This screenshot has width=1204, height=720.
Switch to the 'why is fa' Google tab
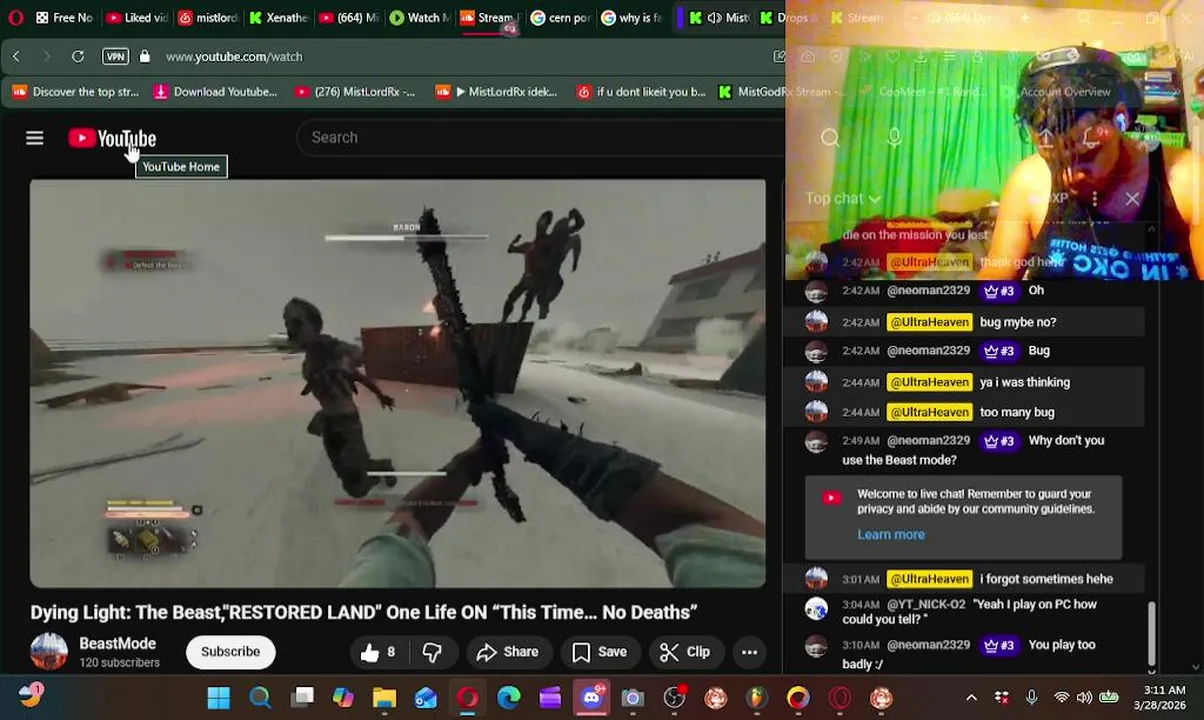click(x=632, y=18)
